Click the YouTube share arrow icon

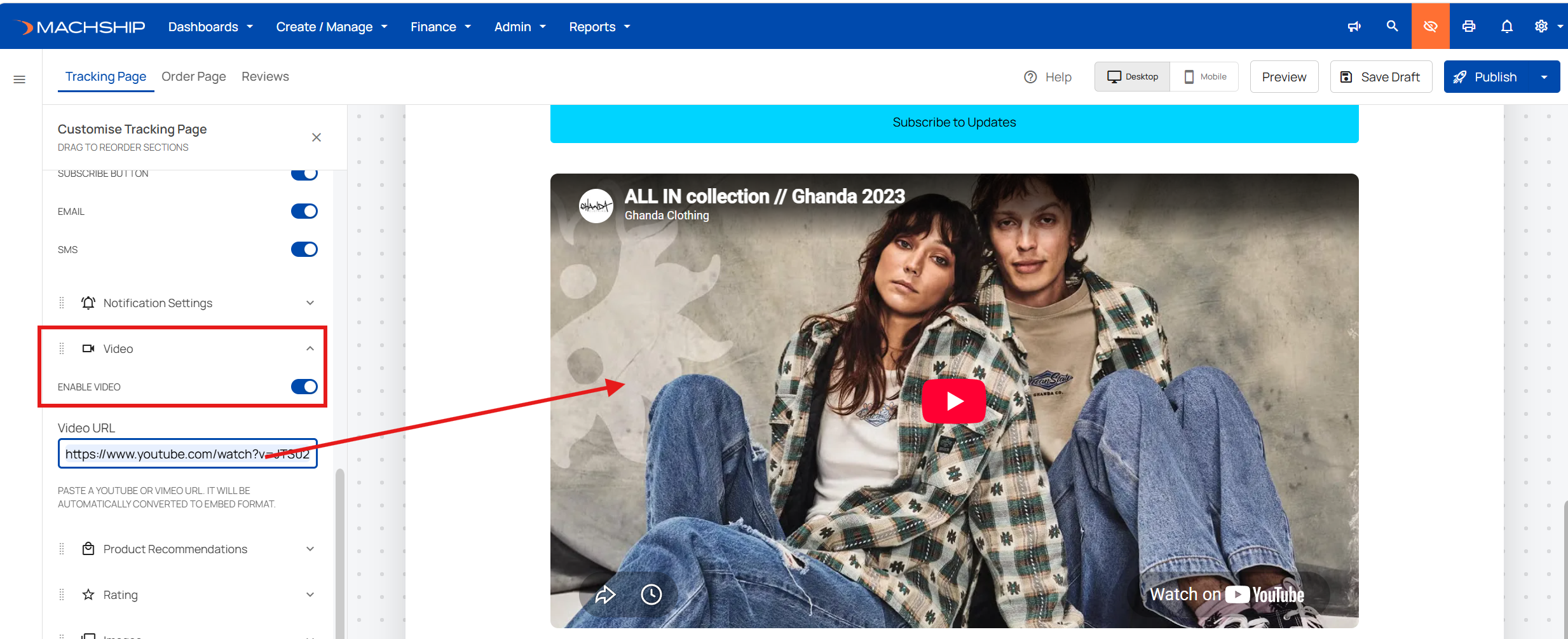[x=605, y=594]
